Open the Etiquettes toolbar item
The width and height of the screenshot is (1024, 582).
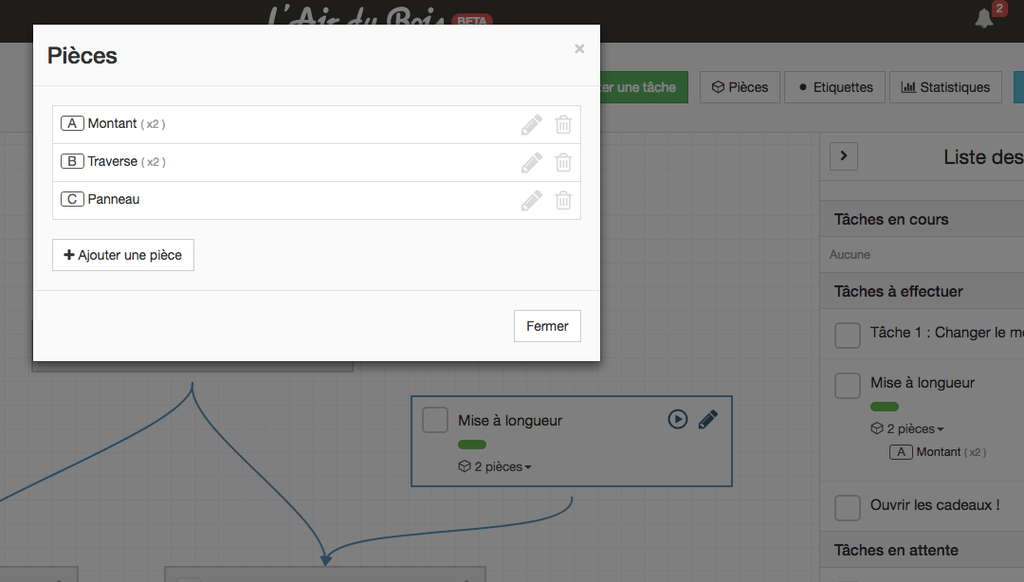pos(835,87)
